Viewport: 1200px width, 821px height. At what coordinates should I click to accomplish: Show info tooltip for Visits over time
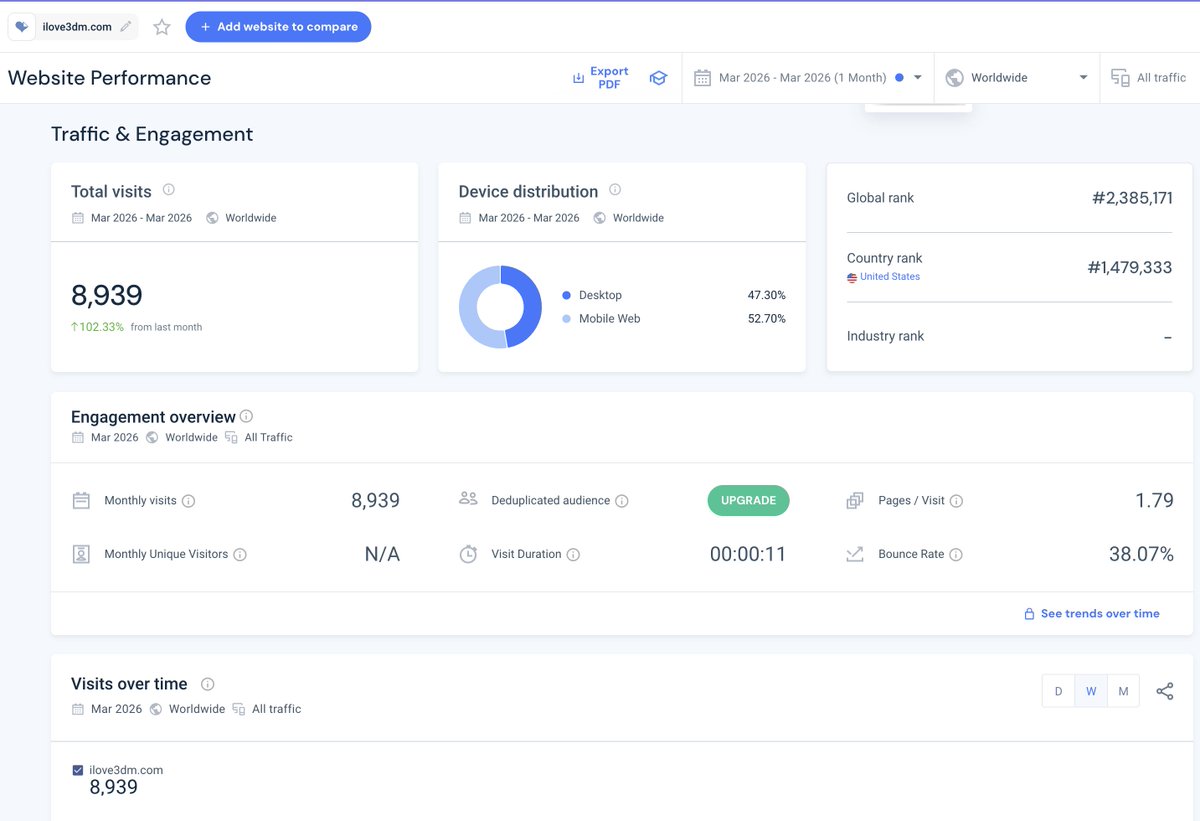207,684
